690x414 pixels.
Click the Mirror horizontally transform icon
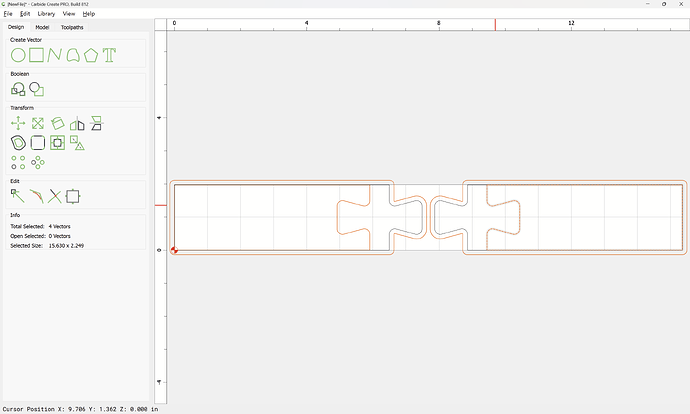point(77,124)
